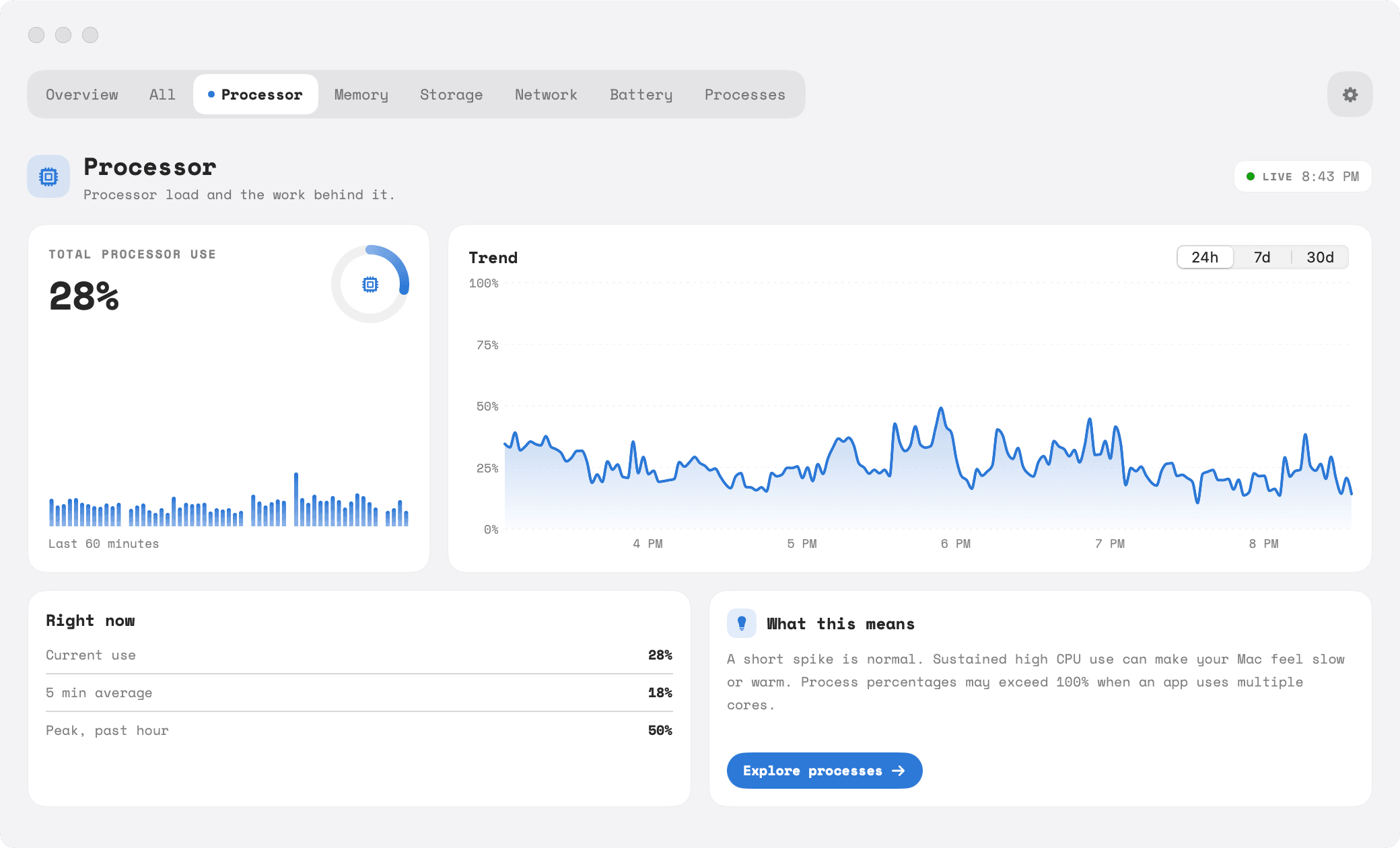Click the 50% peak value
The height and width of the screenshot is (848, 1400).
point(660,730)
